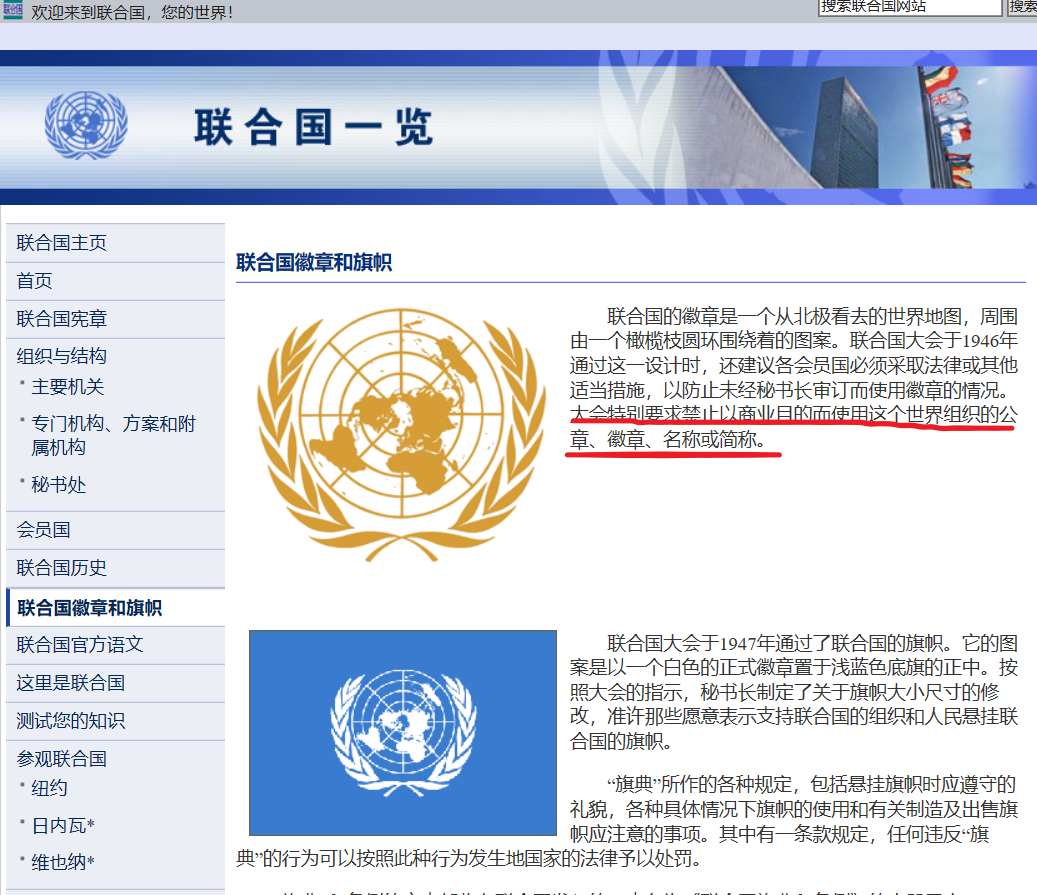
Task: Go to 会员国 page
Action: click(x=43, y=529)
